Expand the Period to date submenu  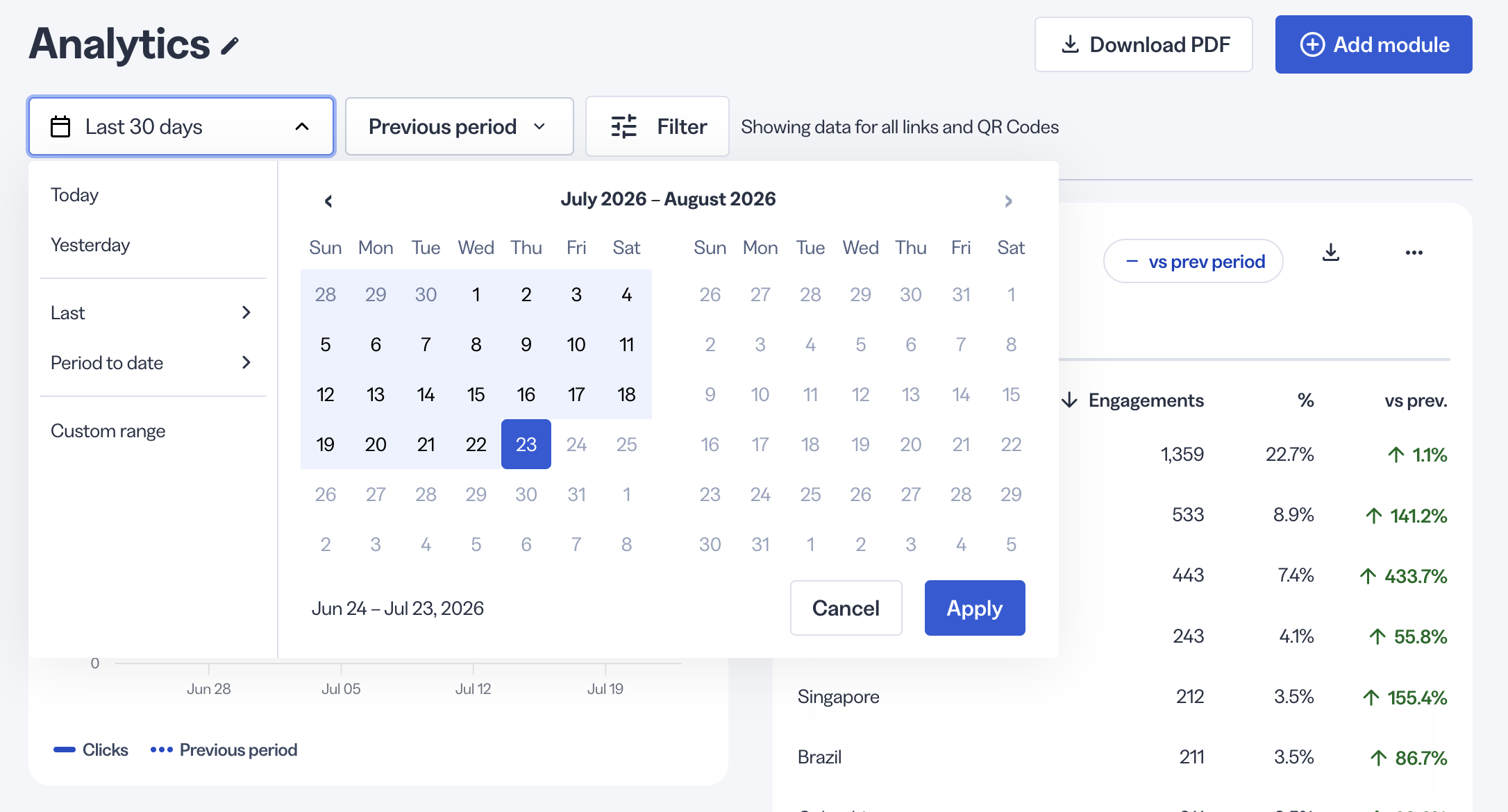(151, 363)
